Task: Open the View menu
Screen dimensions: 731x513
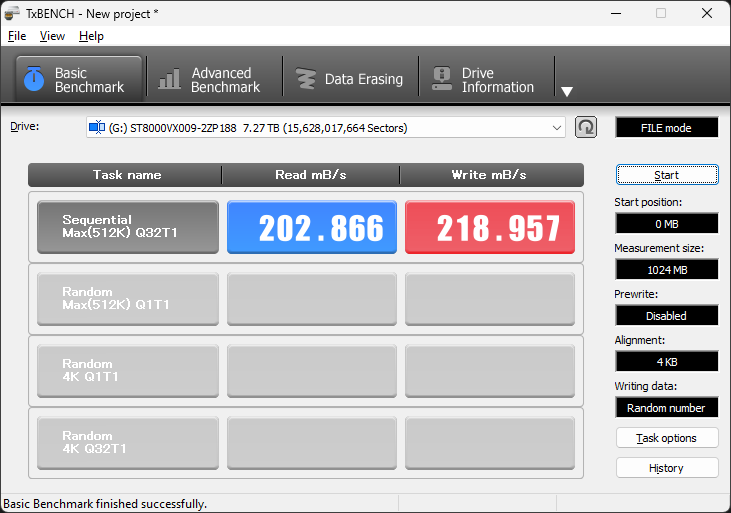Action: (52, 36)
